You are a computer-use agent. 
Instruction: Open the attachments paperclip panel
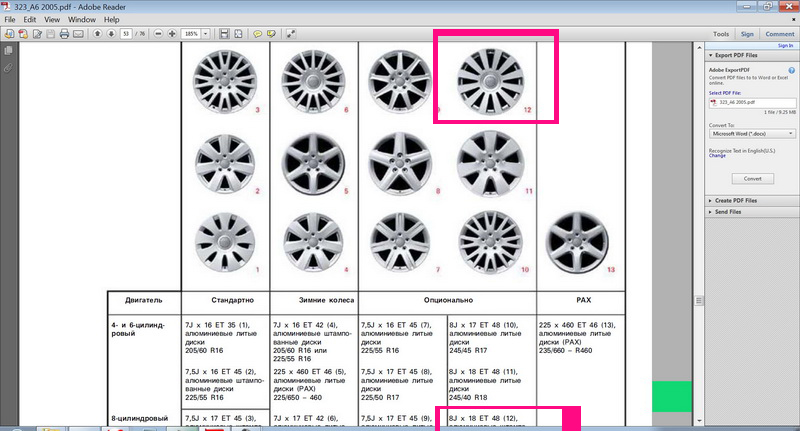pyautogui.click(x=8, y=68)
